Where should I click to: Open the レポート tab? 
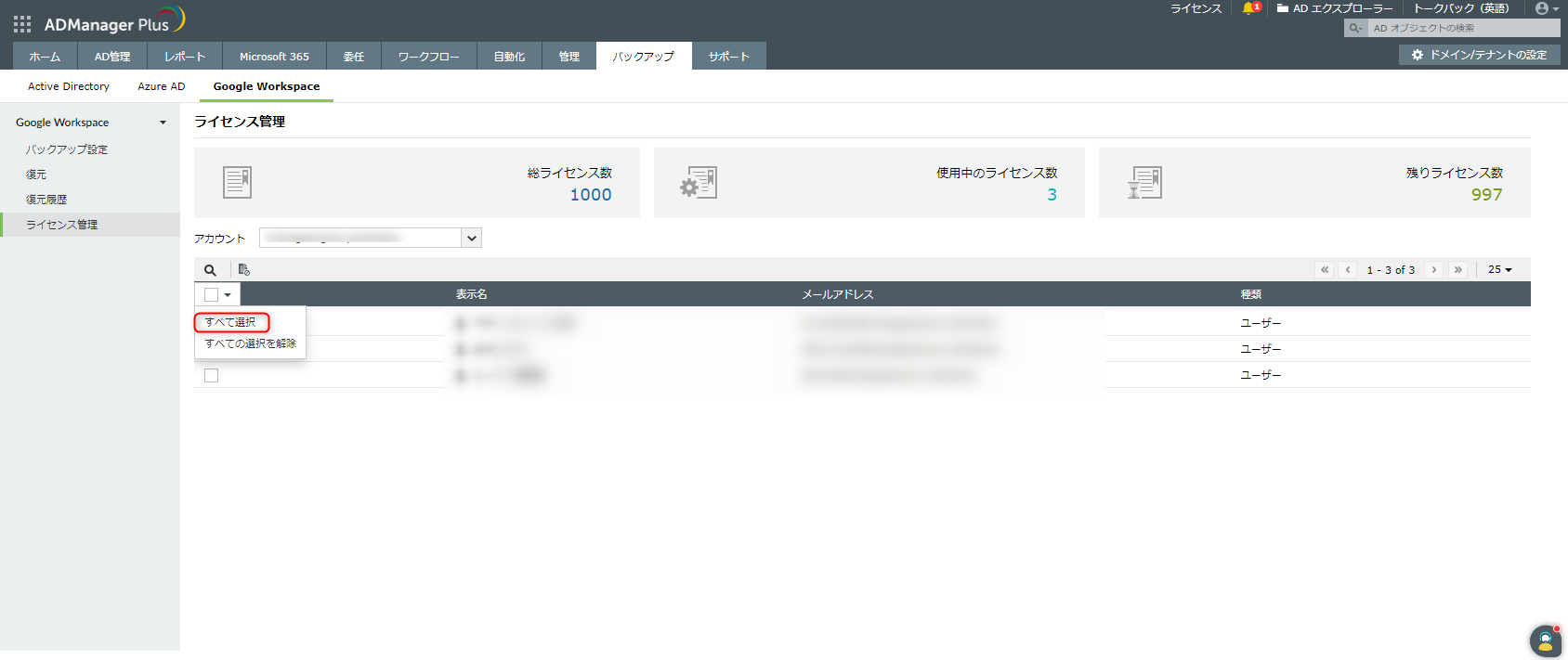(x=185, y=56)
